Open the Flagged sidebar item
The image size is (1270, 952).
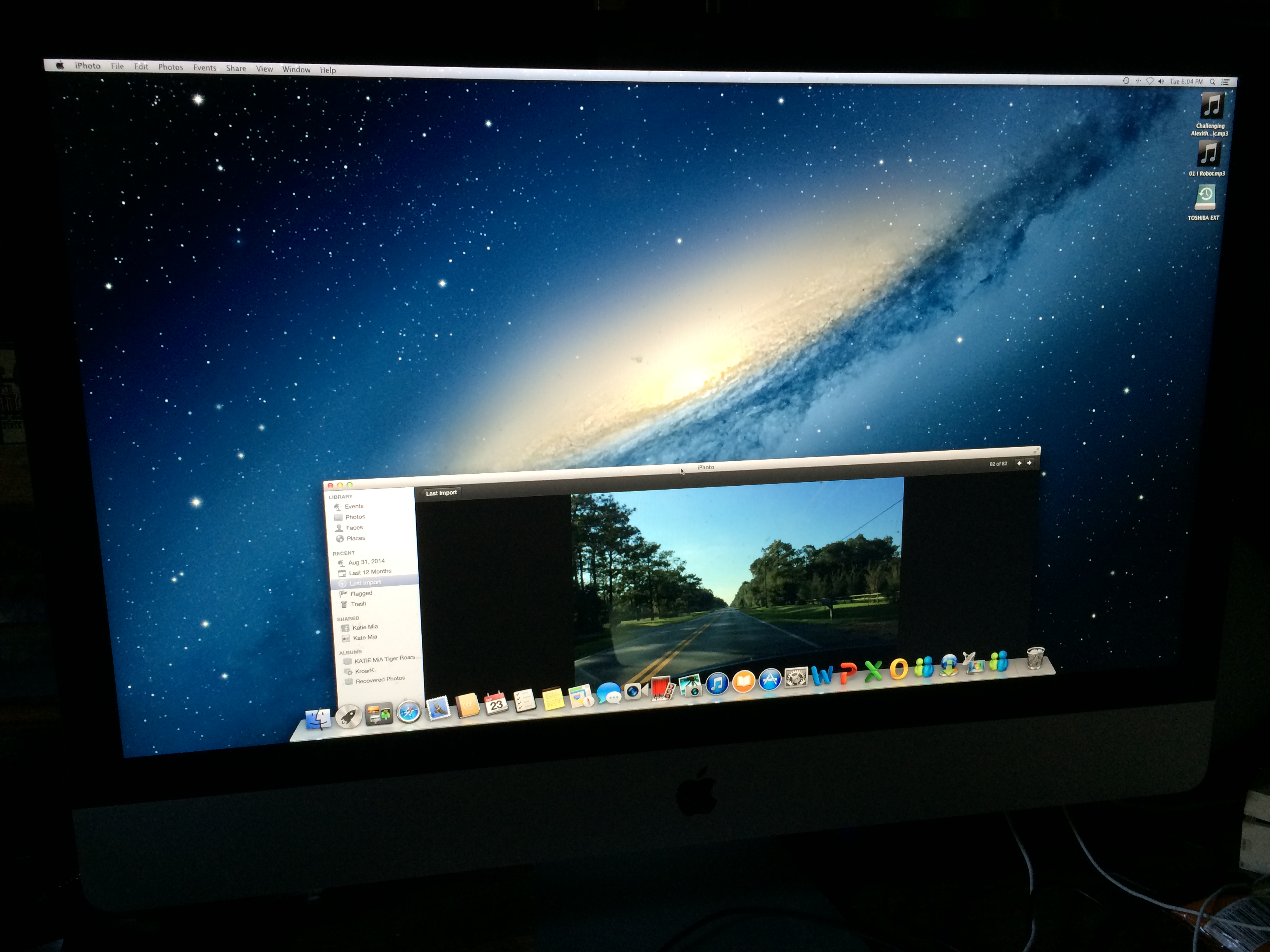(361, 593)
